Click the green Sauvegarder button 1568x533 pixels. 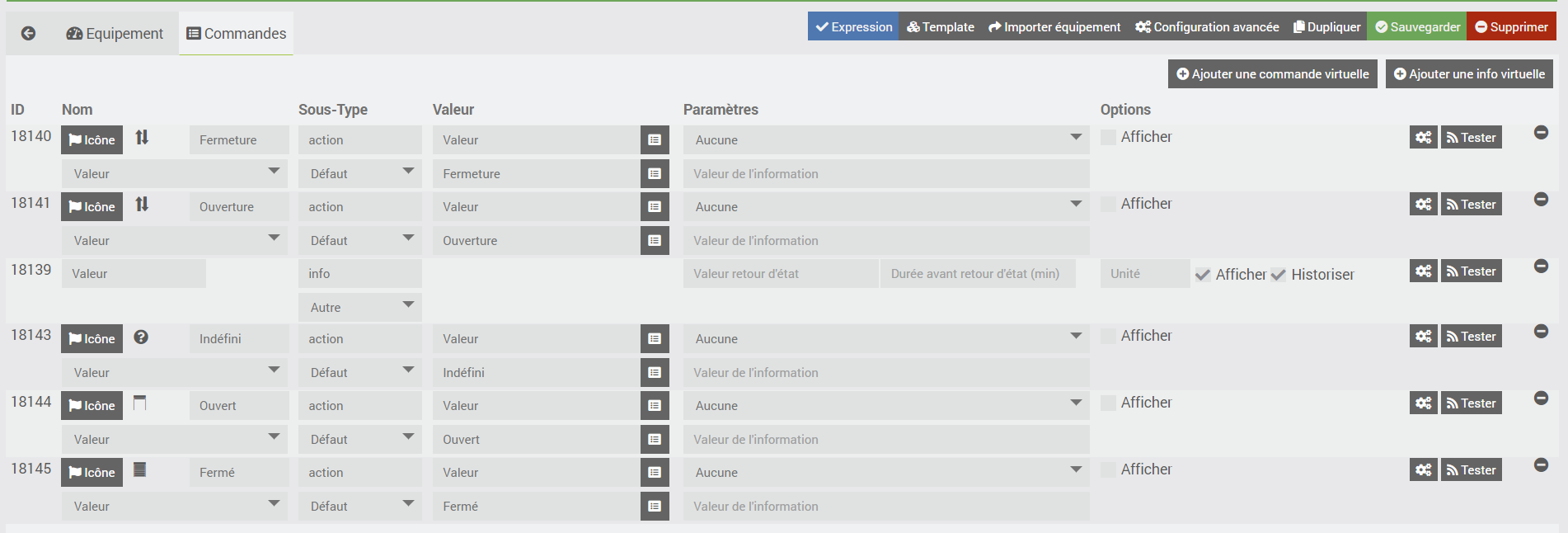click(1417, 27)
